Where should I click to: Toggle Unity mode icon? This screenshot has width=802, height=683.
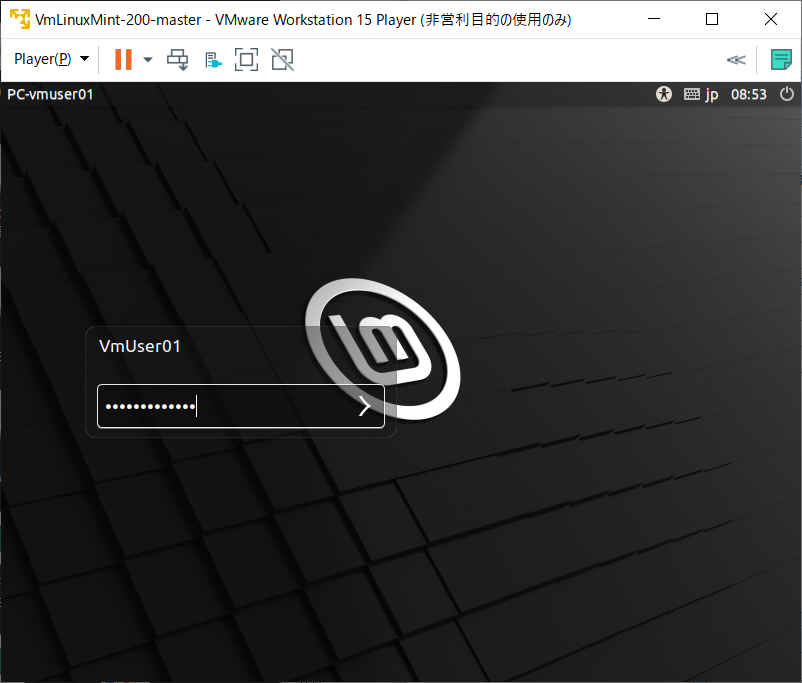[282, 59]
